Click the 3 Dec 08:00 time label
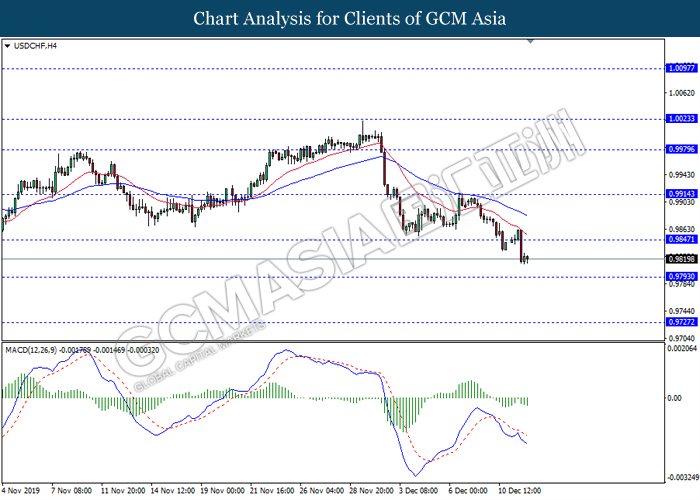The height and width of the screenshot is (500, 700). [x=419, y=491]
